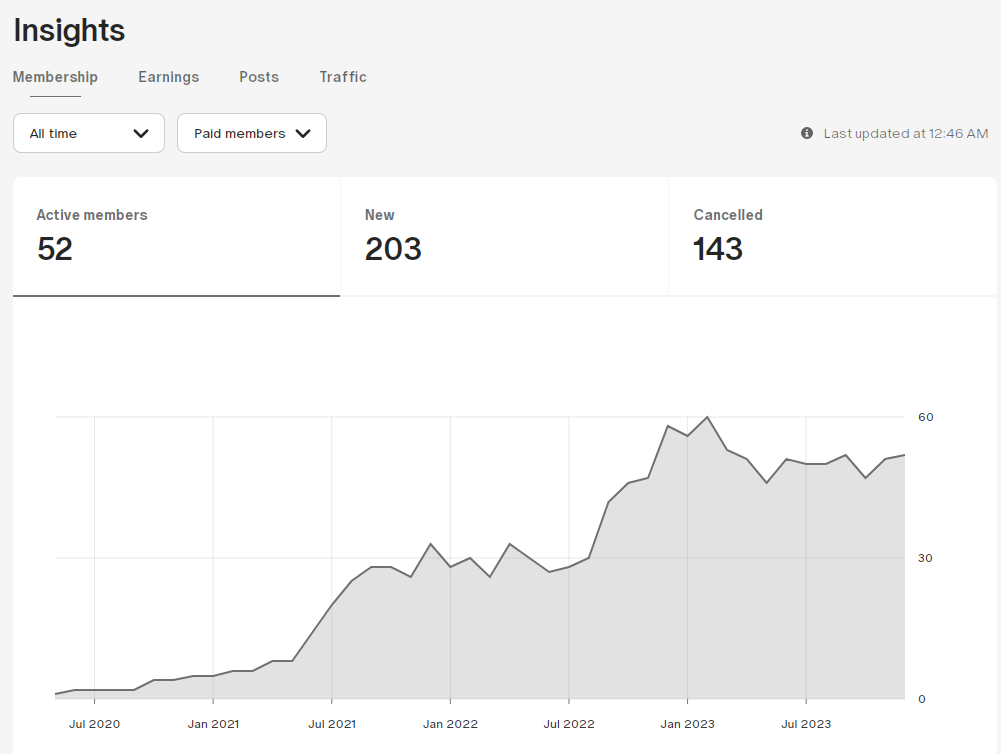The image size is (1001, 754).
Task: Select the New 203 members card
Action: pyautogui.click(x=504, y=237)
